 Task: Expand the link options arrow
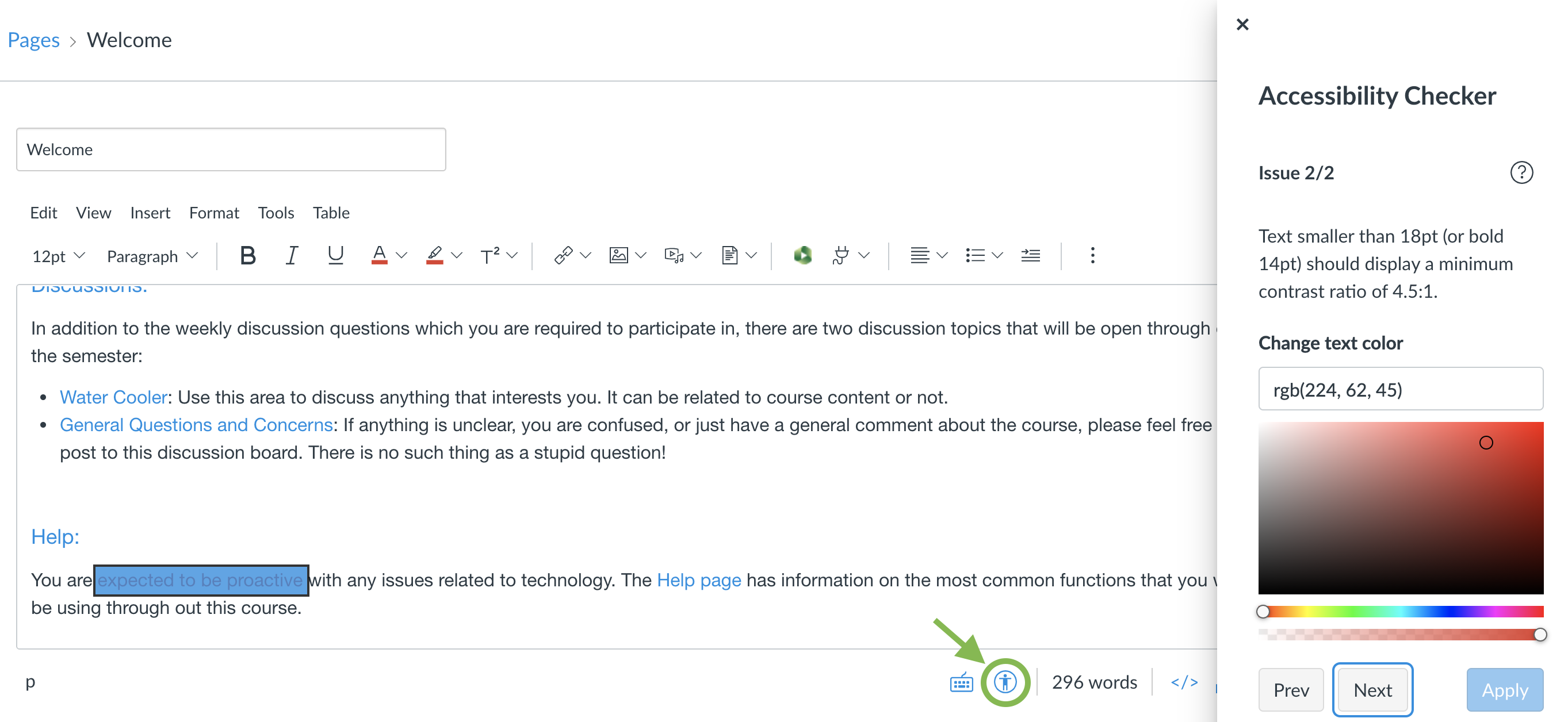[x=586, y=255]
